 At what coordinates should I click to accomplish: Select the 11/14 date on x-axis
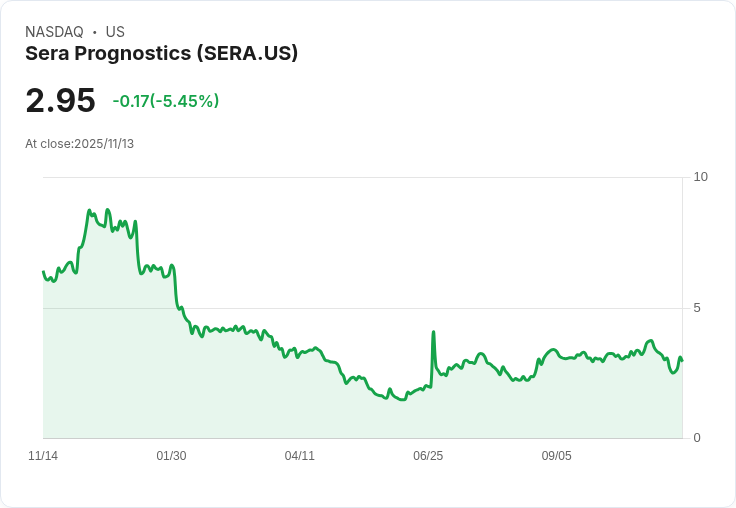43,456
